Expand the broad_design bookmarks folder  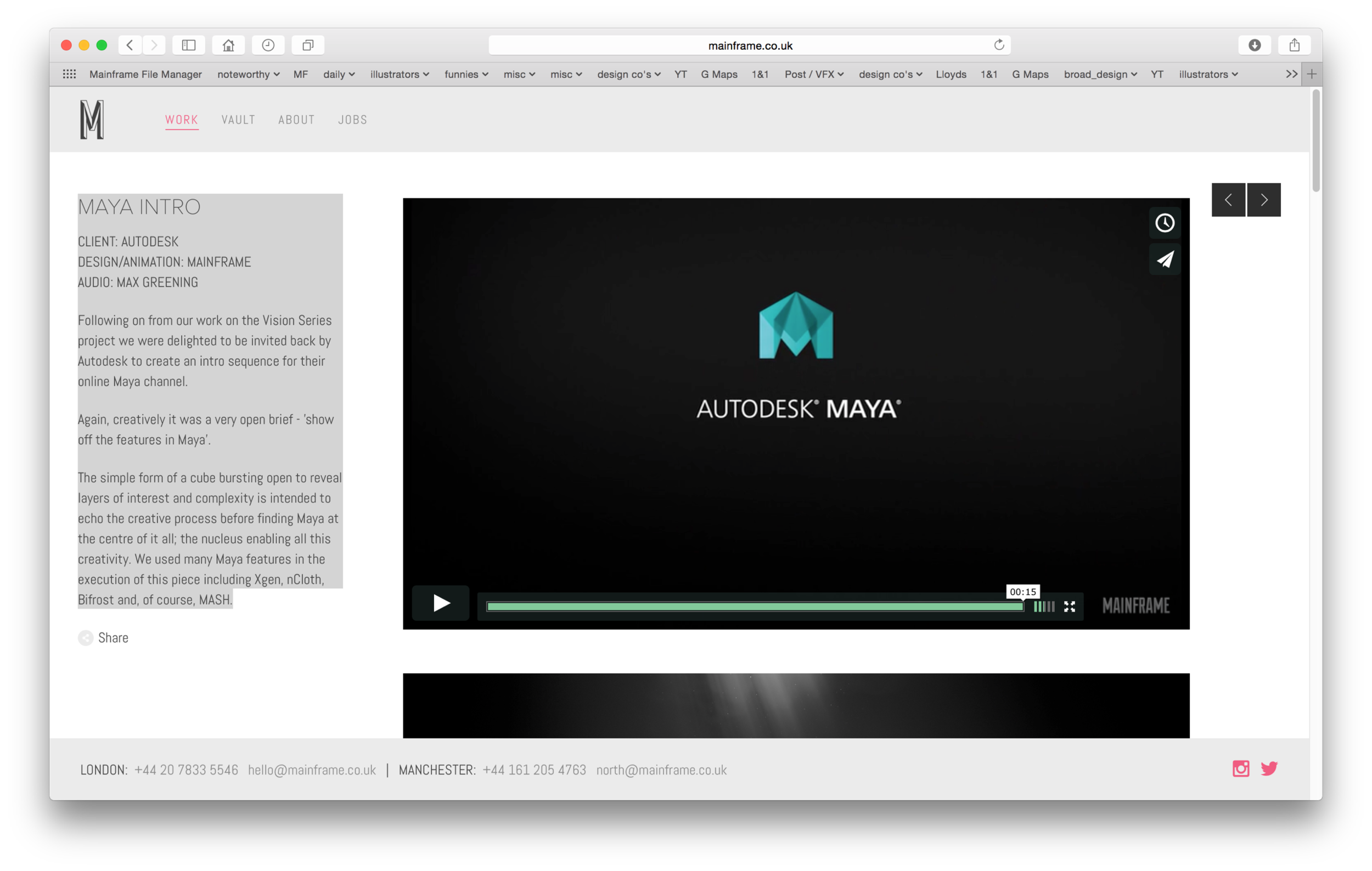pos(1100,74)
